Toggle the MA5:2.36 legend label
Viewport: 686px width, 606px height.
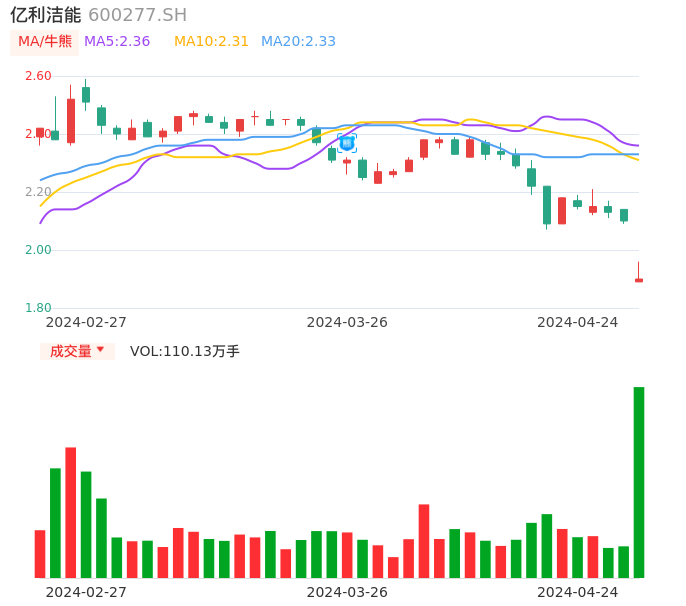[117, 42]
